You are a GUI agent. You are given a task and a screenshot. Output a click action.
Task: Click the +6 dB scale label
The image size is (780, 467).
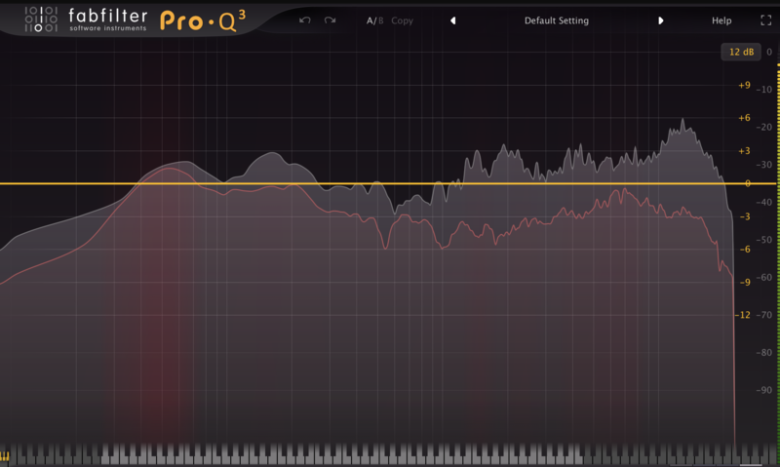(744, 118)
